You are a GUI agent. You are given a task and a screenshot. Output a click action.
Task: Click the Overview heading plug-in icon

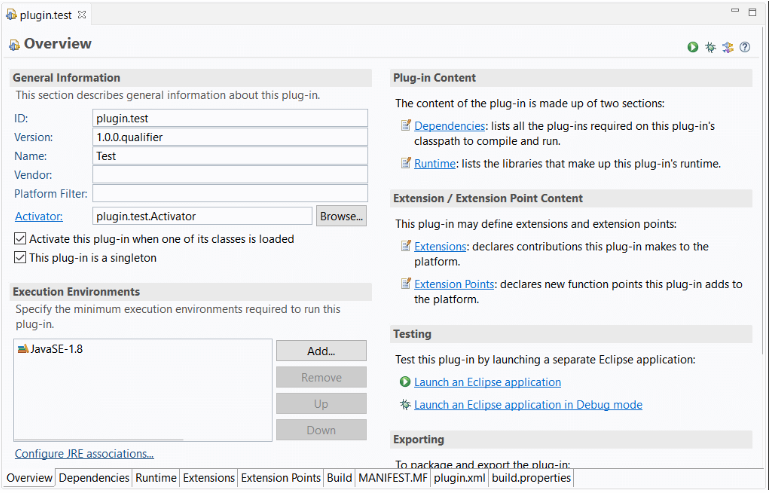14,45
